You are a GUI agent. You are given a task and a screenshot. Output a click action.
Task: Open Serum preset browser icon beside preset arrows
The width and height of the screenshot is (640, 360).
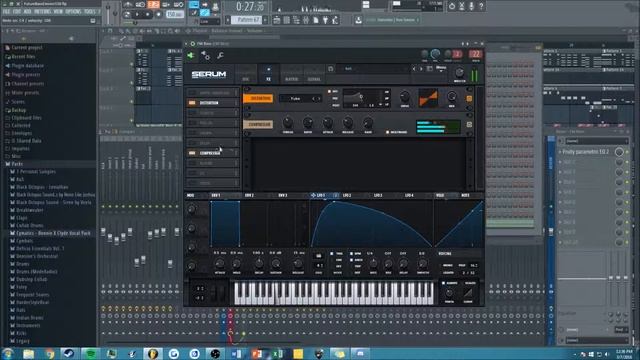(429, 69)
